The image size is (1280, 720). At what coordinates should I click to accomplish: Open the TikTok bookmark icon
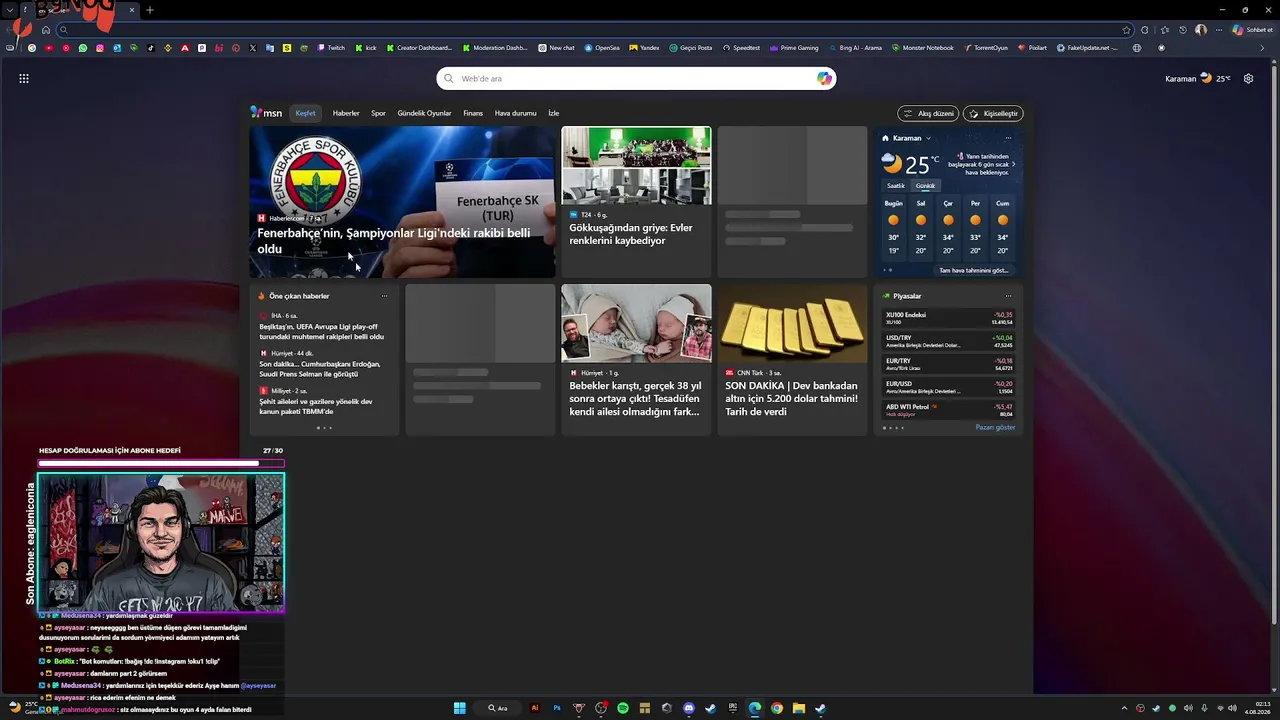click(x=151, y=48)
